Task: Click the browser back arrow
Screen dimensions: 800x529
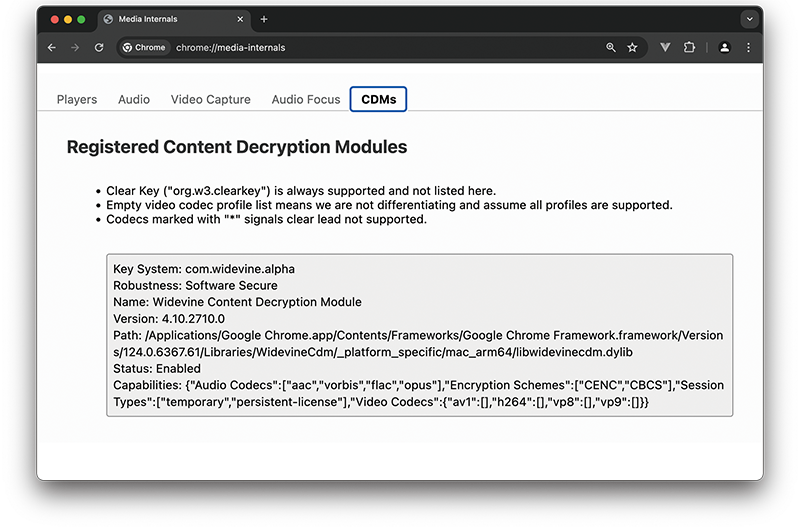Action: coord(52,47)
